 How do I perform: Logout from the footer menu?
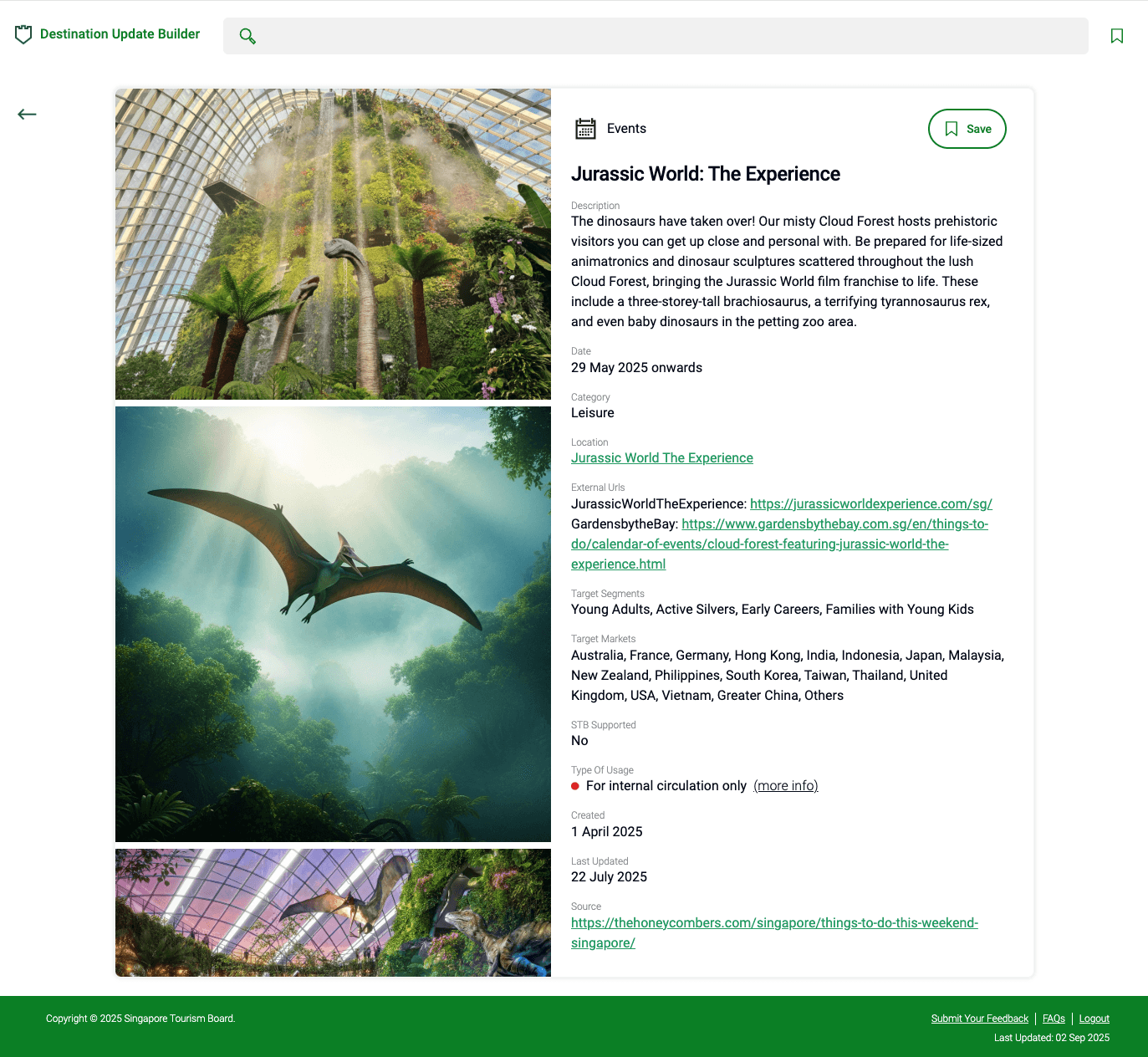pos(1094,1019)
